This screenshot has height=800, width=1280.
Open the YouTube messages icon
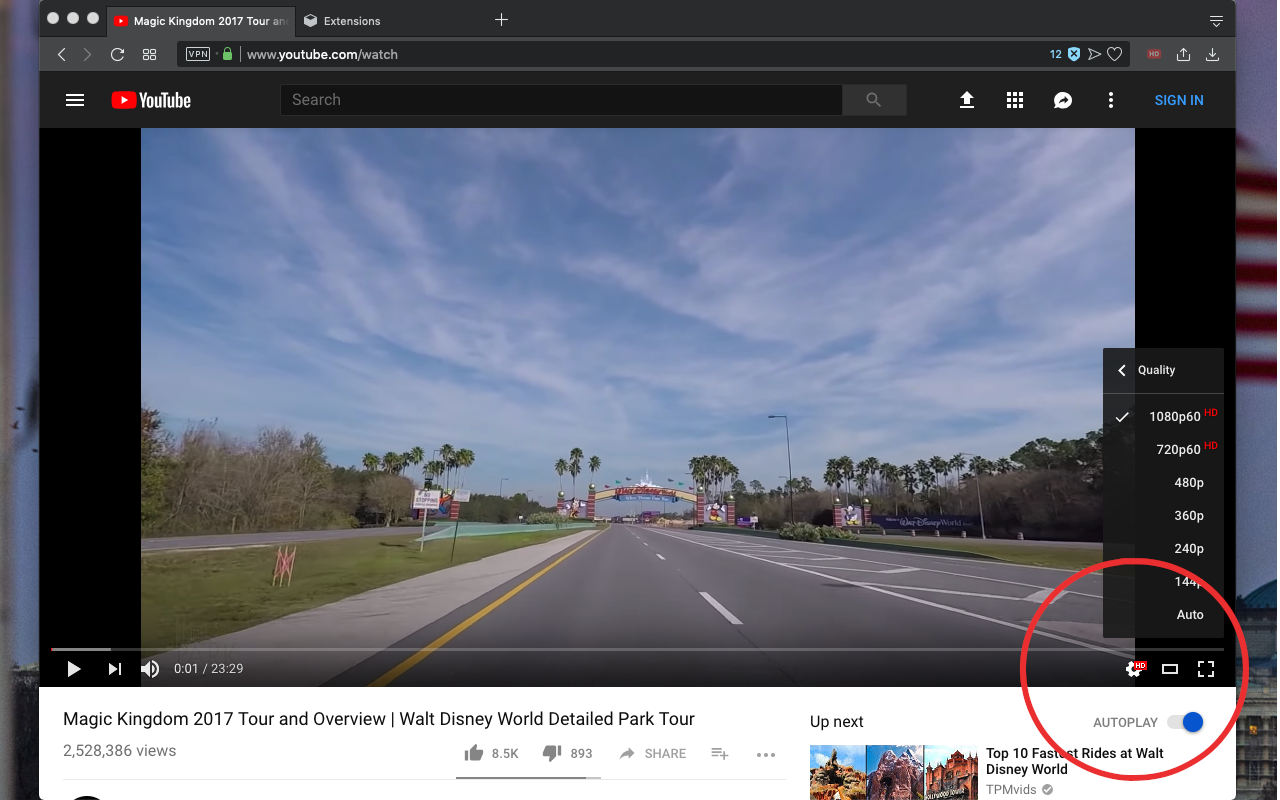1062,100
